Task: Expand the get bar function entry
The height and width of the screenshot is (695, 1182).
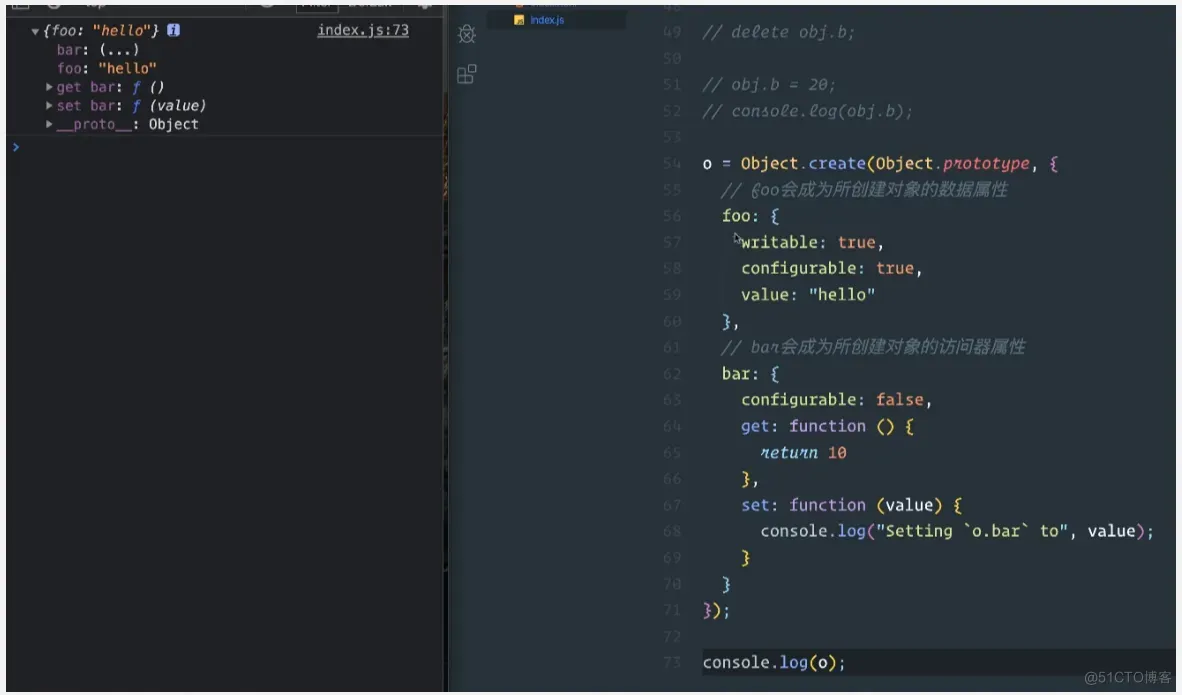Action: (49, 87)
